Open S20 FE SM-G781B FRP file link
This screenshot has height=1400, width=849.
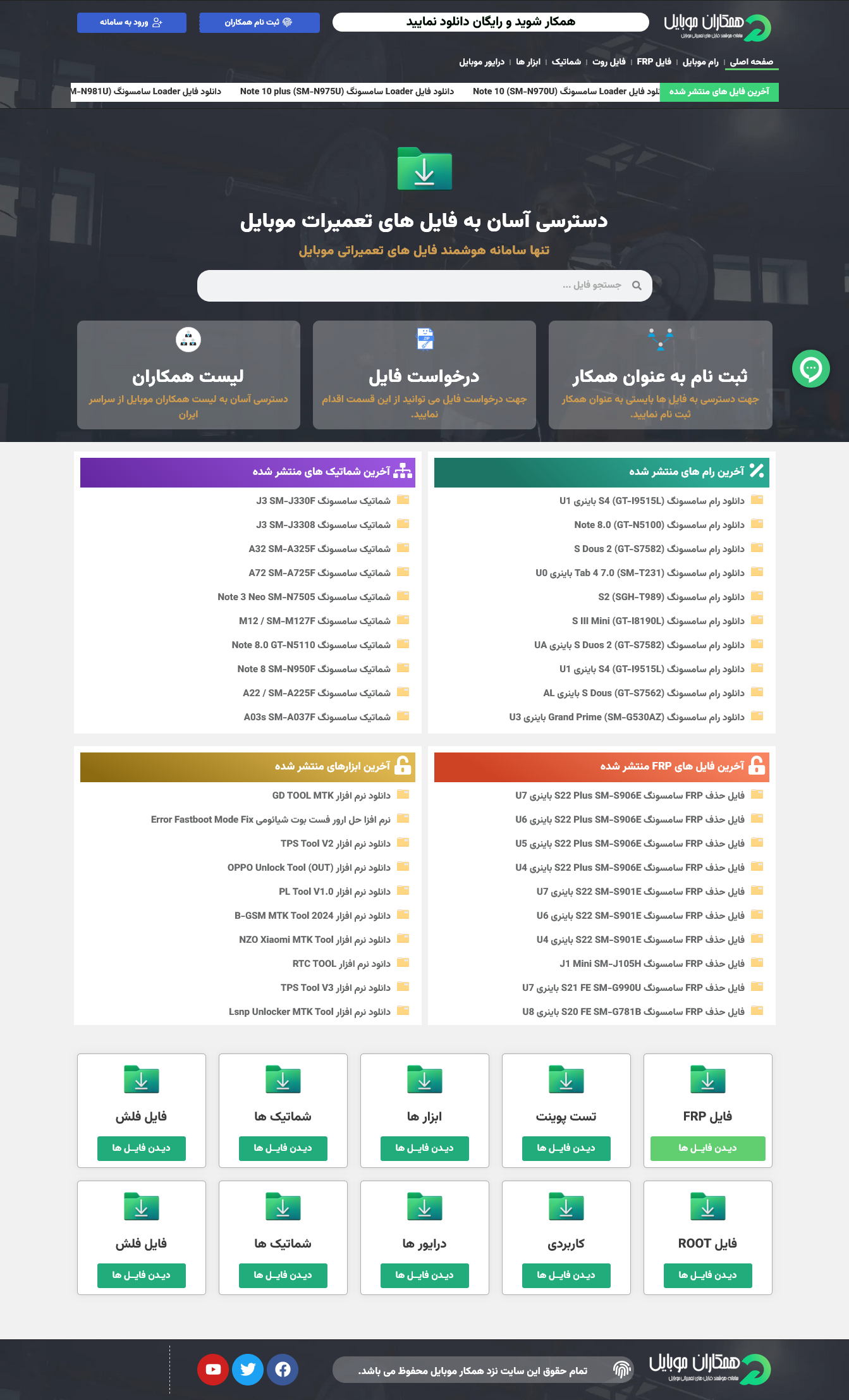(633, 1012)
